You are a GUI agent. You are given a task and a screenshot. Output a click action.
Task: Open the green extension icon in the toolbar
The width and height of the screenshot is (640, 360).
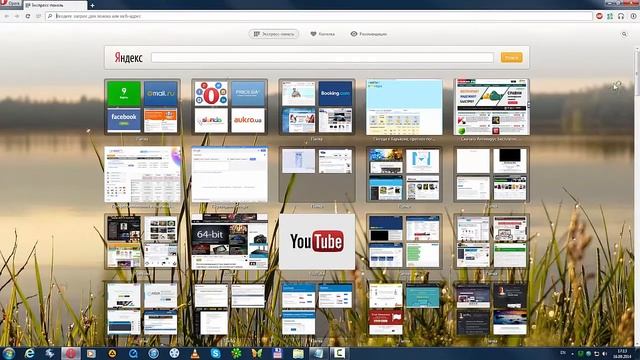[x=610, y=16]
